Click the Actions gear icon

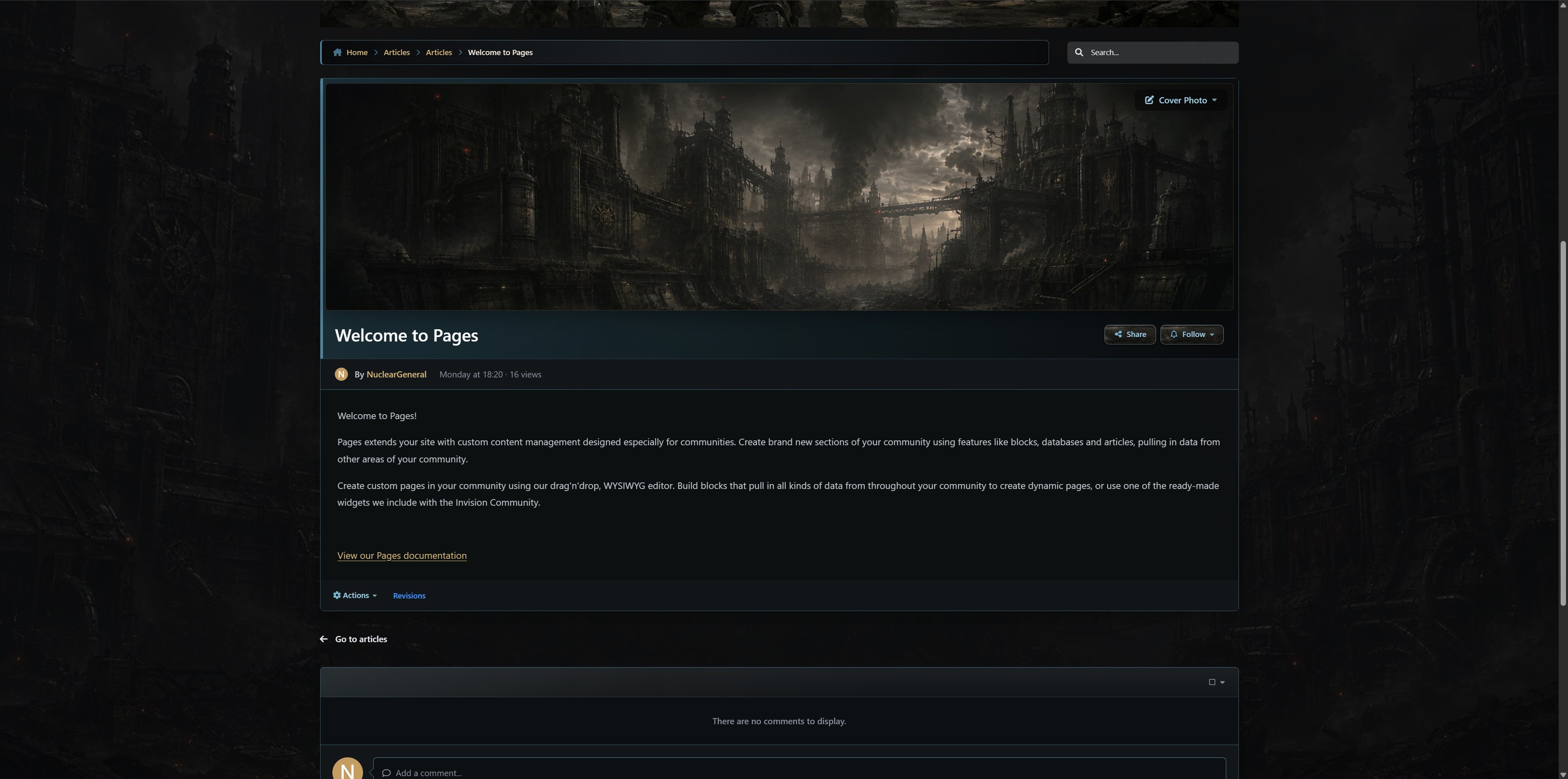336,596
